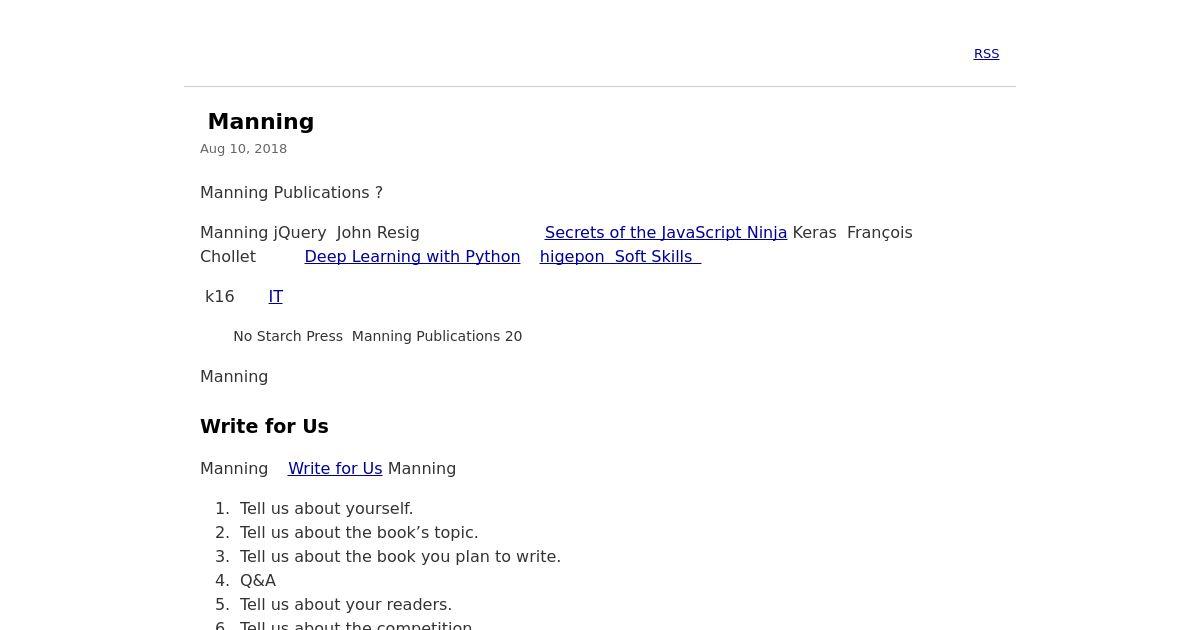Screen dimensions: 1200x630
Task: Follow the Deep Learning with Python link
Action: [412, 256]
